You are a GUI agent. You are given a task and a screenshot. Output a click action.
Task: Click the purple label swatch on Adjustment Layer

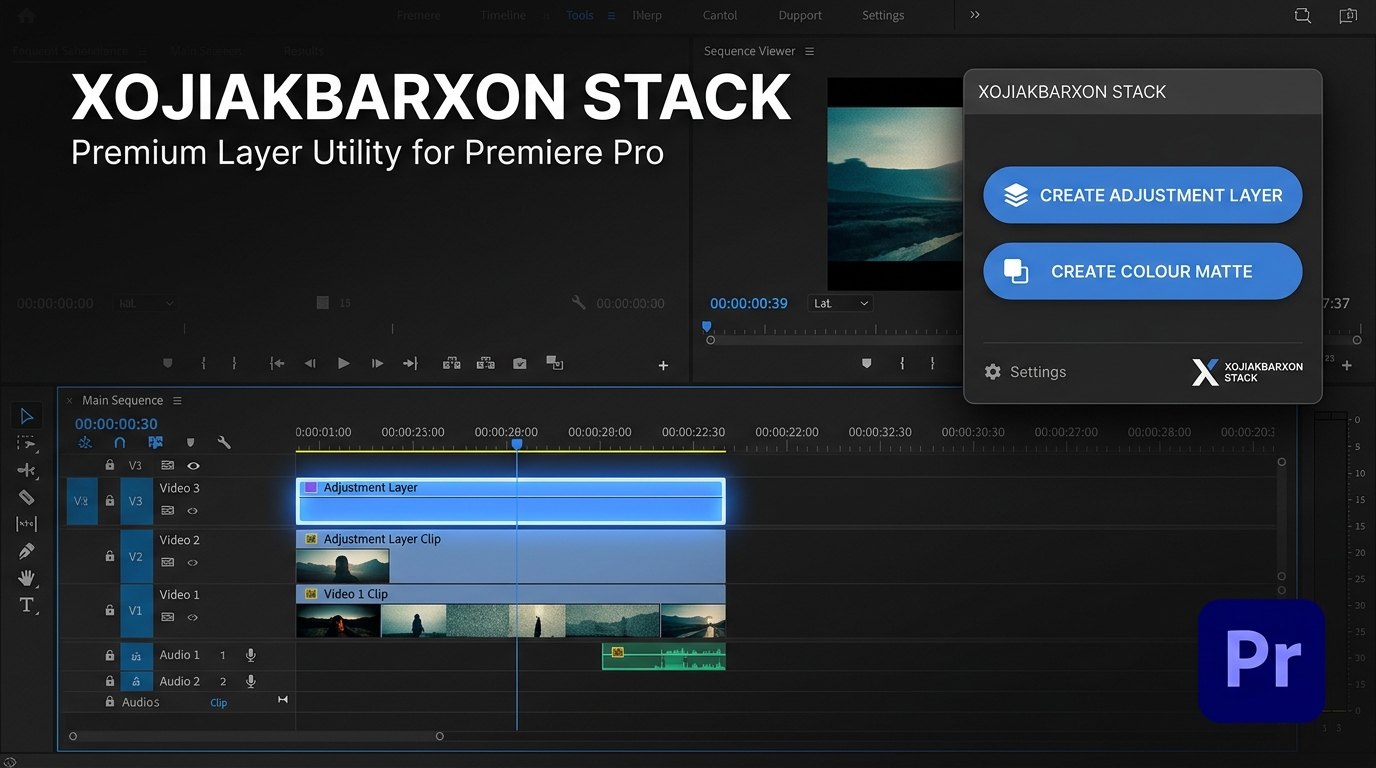[310, 487]
